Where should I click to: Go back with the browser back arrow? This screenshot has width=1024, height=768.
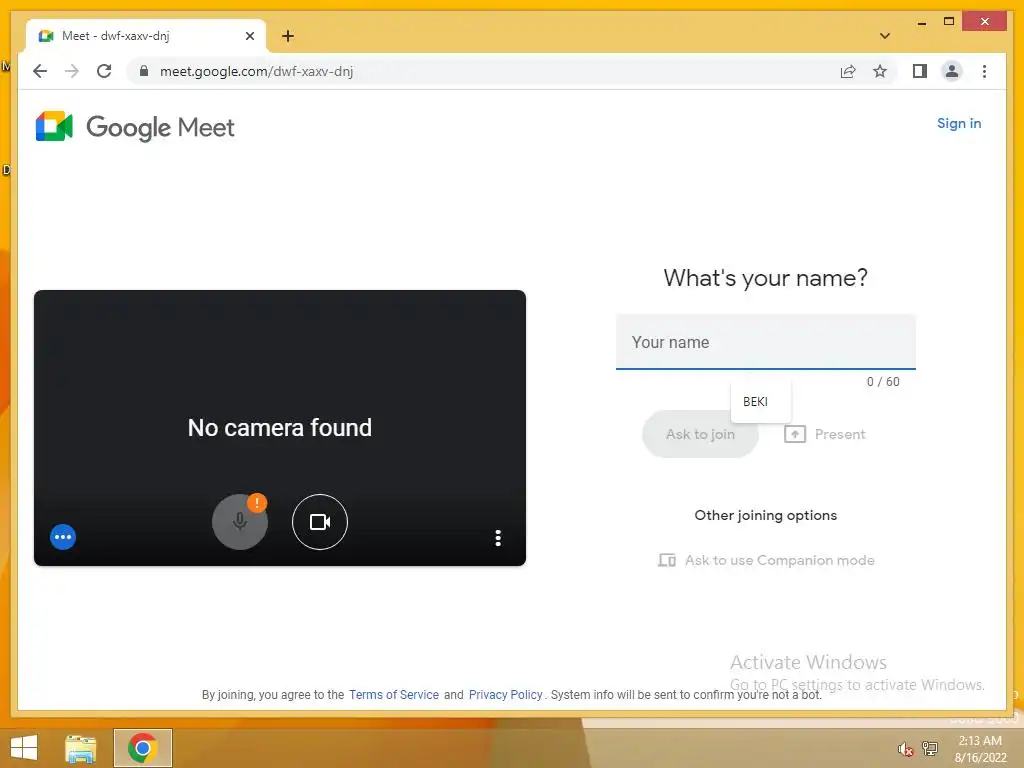(40, 71)
